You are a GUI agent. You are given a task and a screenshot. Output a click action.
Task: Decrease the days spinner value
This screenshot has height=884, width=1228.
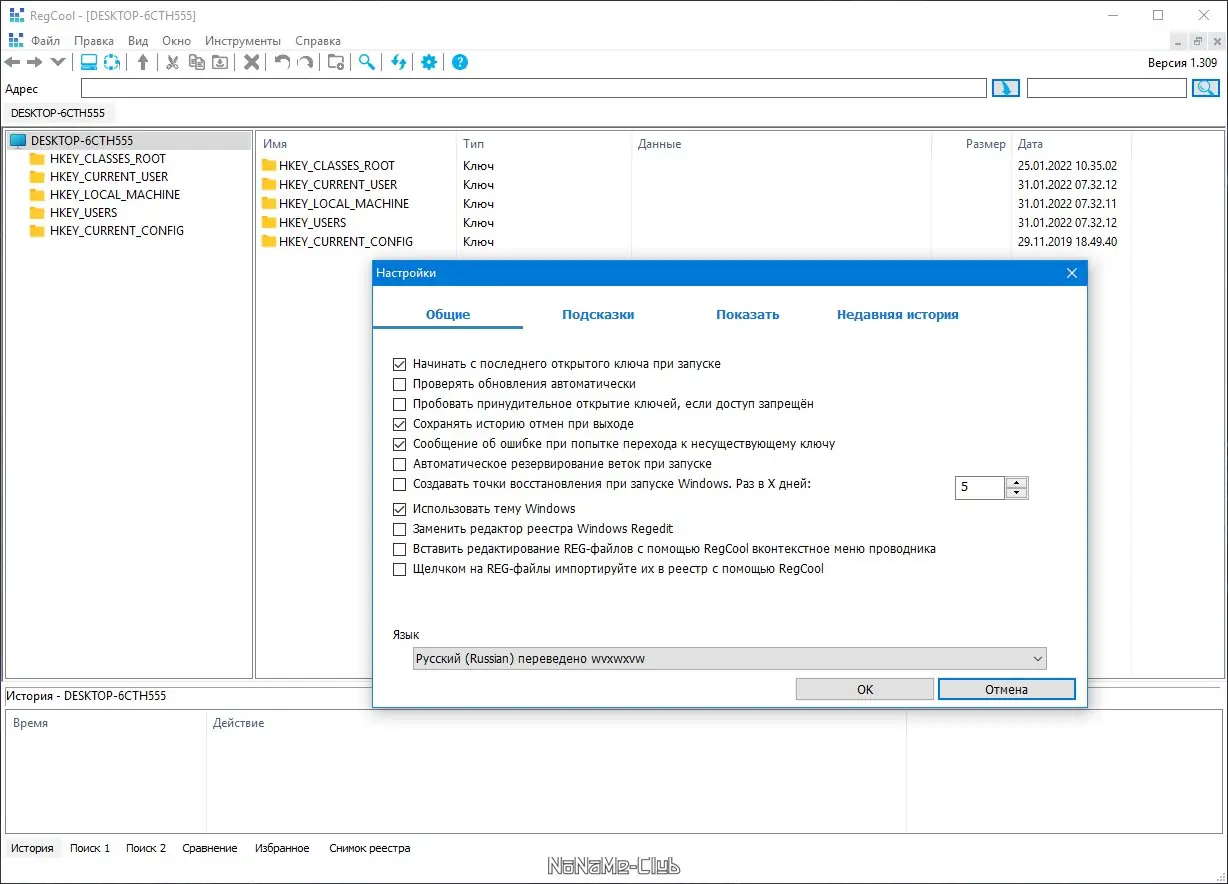[x=1017, y=493]
